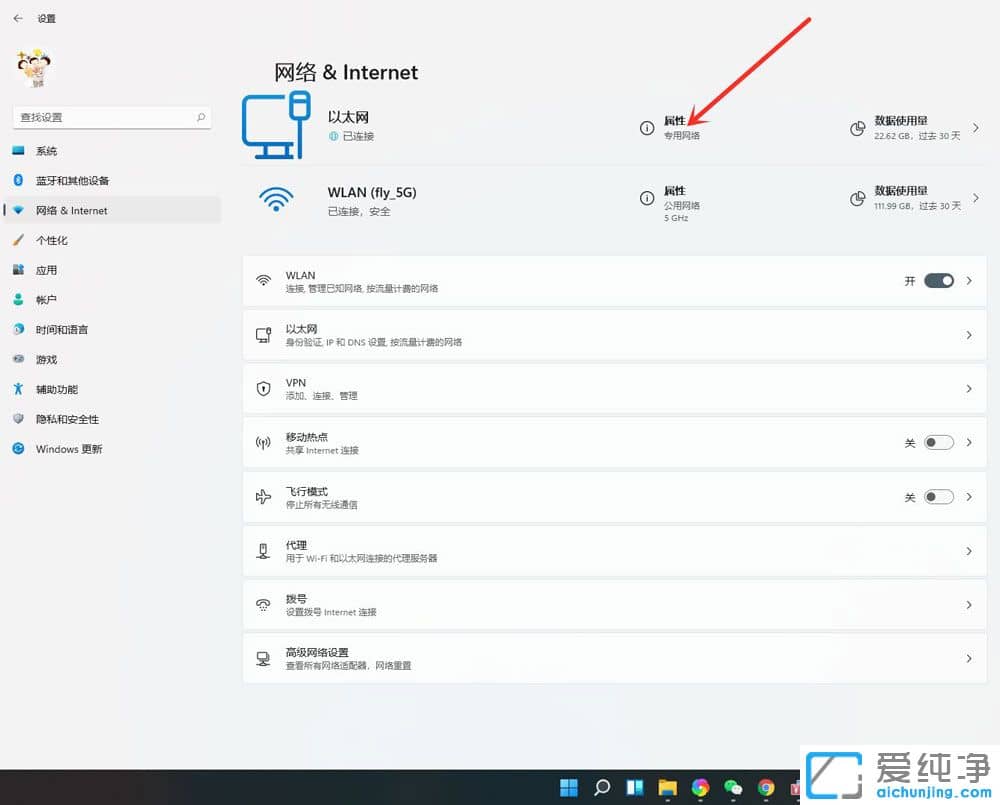
Task: Open the 系统 settings category
Action: pyautogui.click(x=112, y=151)
